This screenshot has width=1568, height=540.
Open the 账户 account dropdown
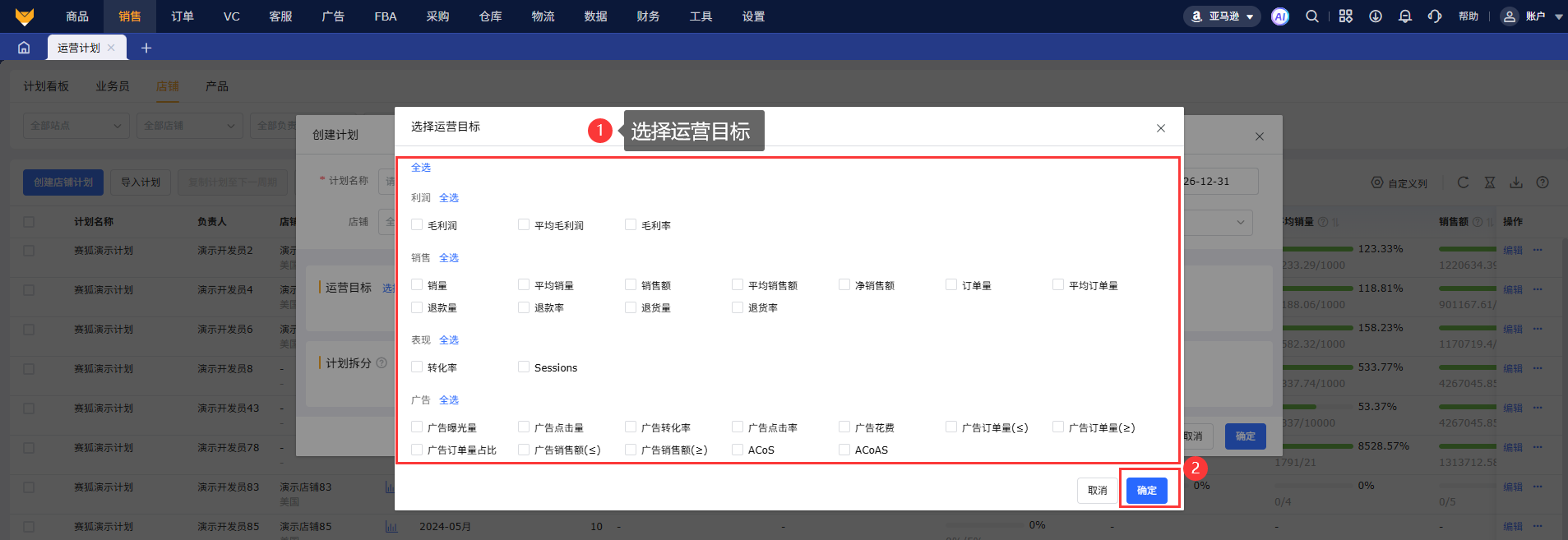pyautogui.click(x=1533, y=16)
